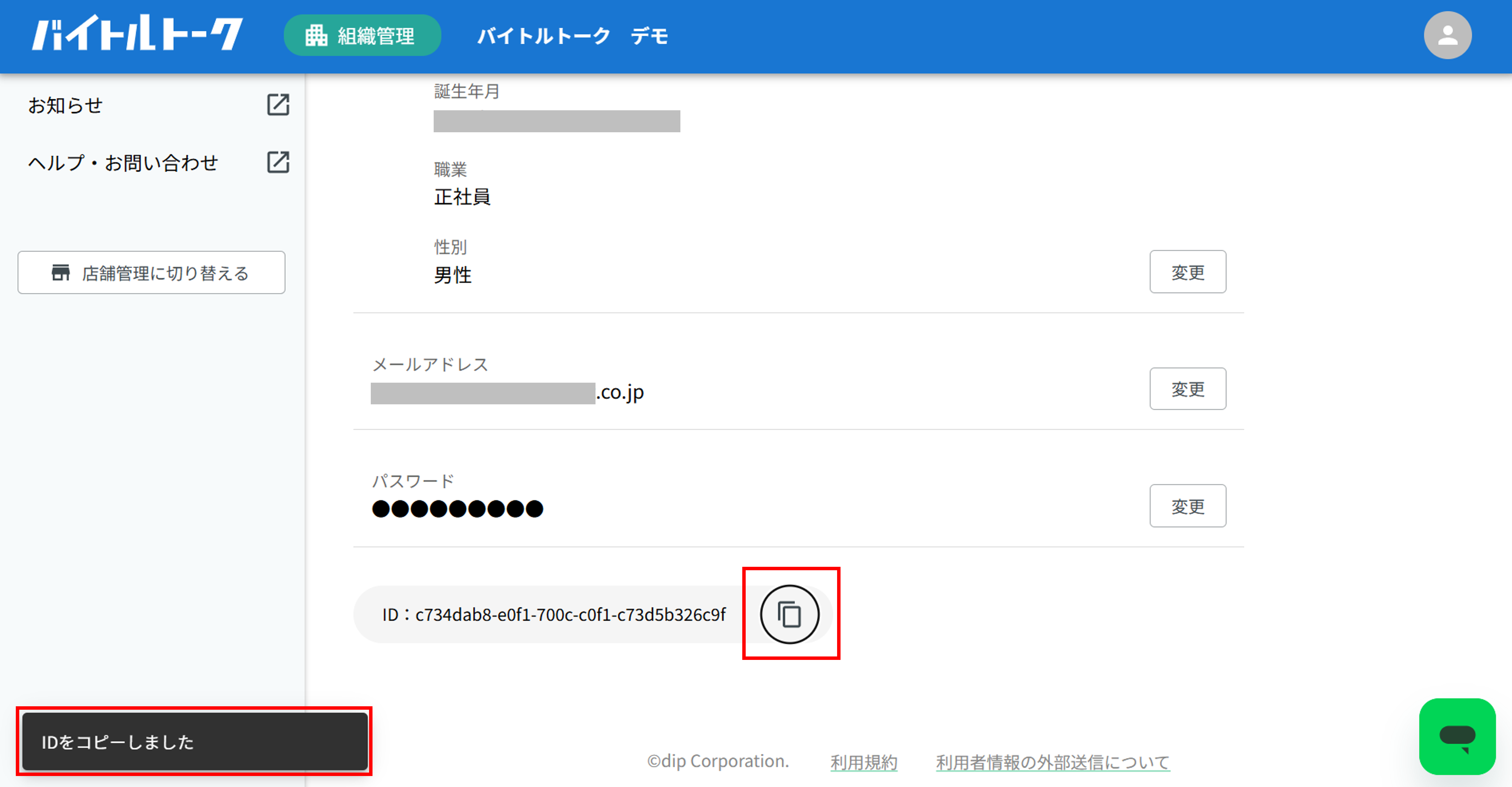Click the copy ID icon button
Image resolution: width=1512 pixels, height=787 pixels.
click(x=789, y=614)
